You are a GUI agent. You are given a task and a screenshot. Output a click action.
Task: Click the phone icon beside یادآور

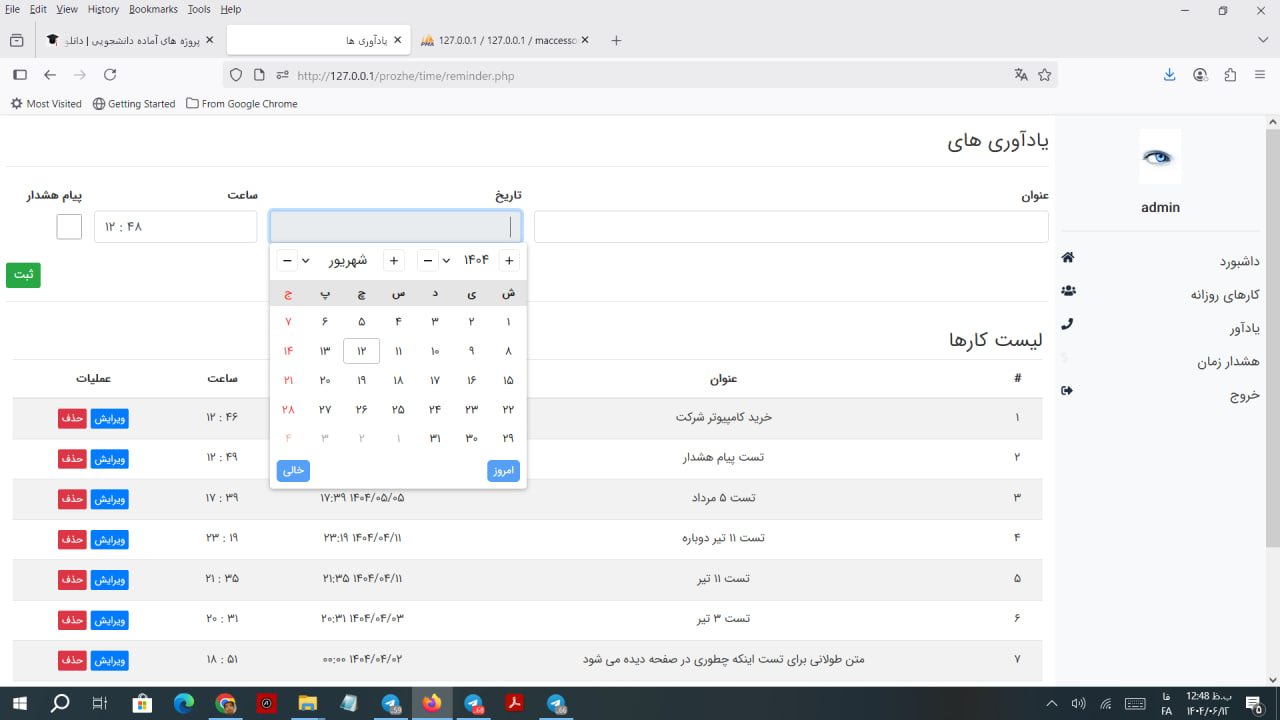(x=1067, y=324)
